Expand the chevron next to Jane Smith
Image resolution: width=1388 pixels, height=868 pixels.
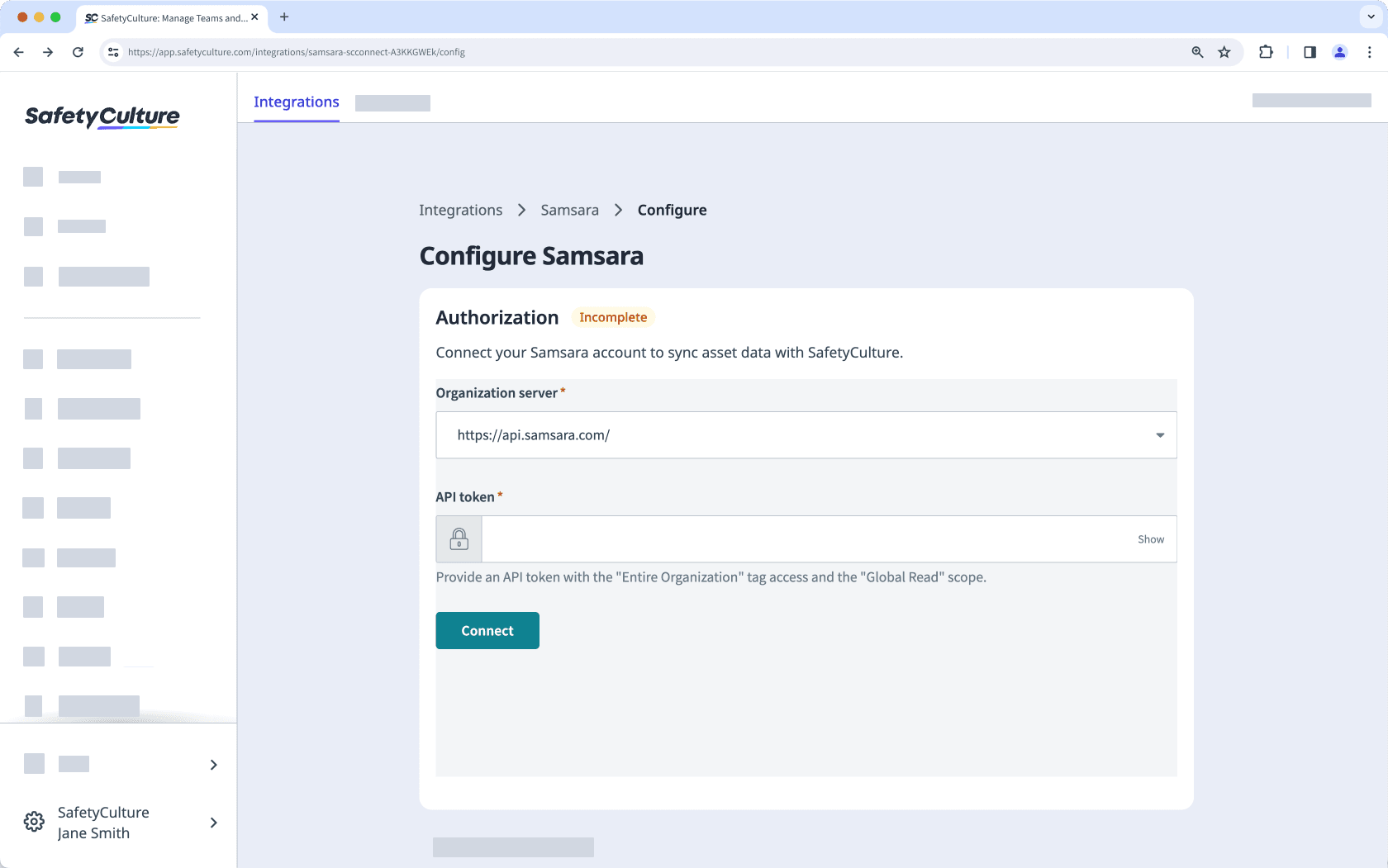coord(213,823)
